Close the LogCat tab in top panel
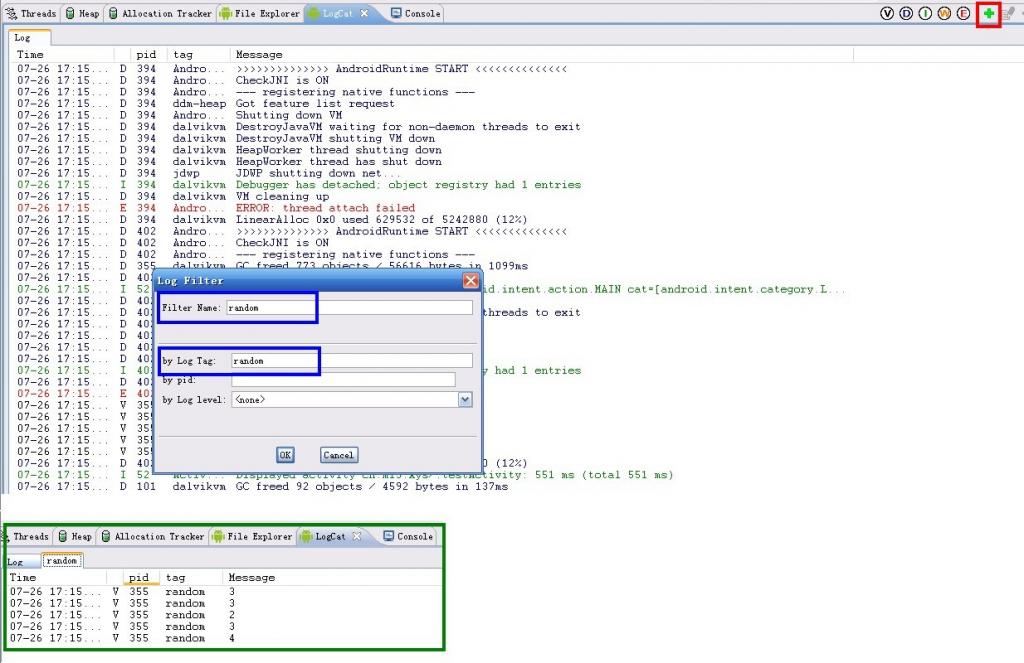 click(364, 14)
